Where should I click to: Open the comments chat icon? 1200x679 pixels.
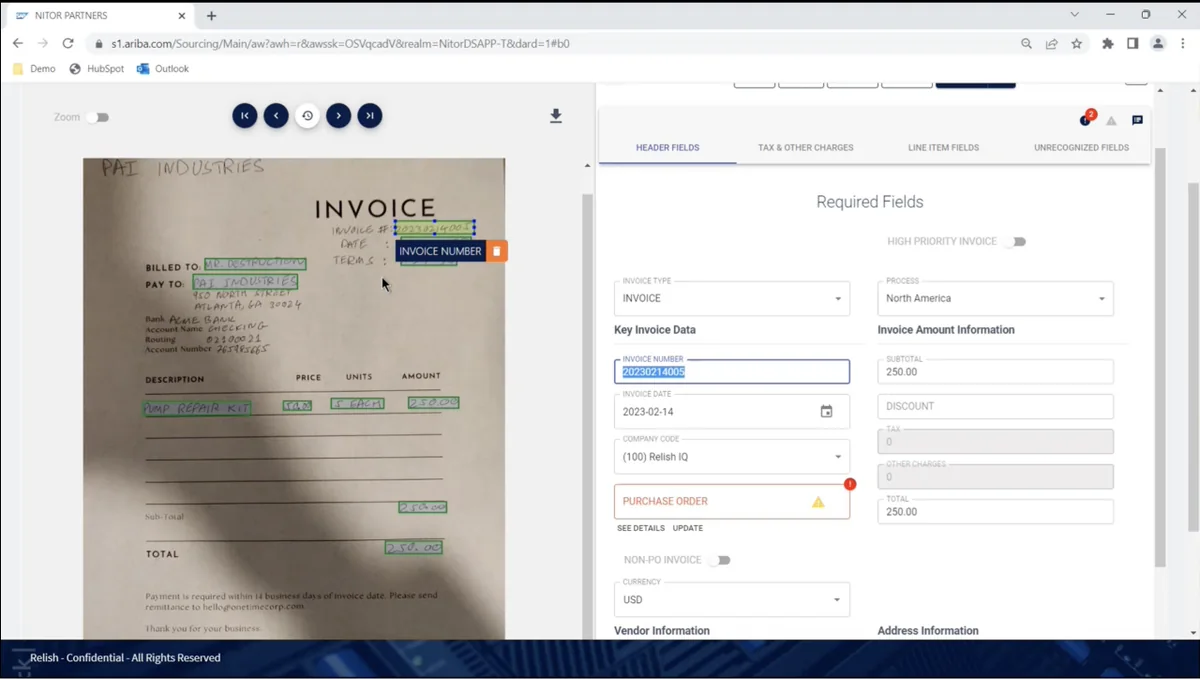pyautogui.click(x=1137, y=120)
